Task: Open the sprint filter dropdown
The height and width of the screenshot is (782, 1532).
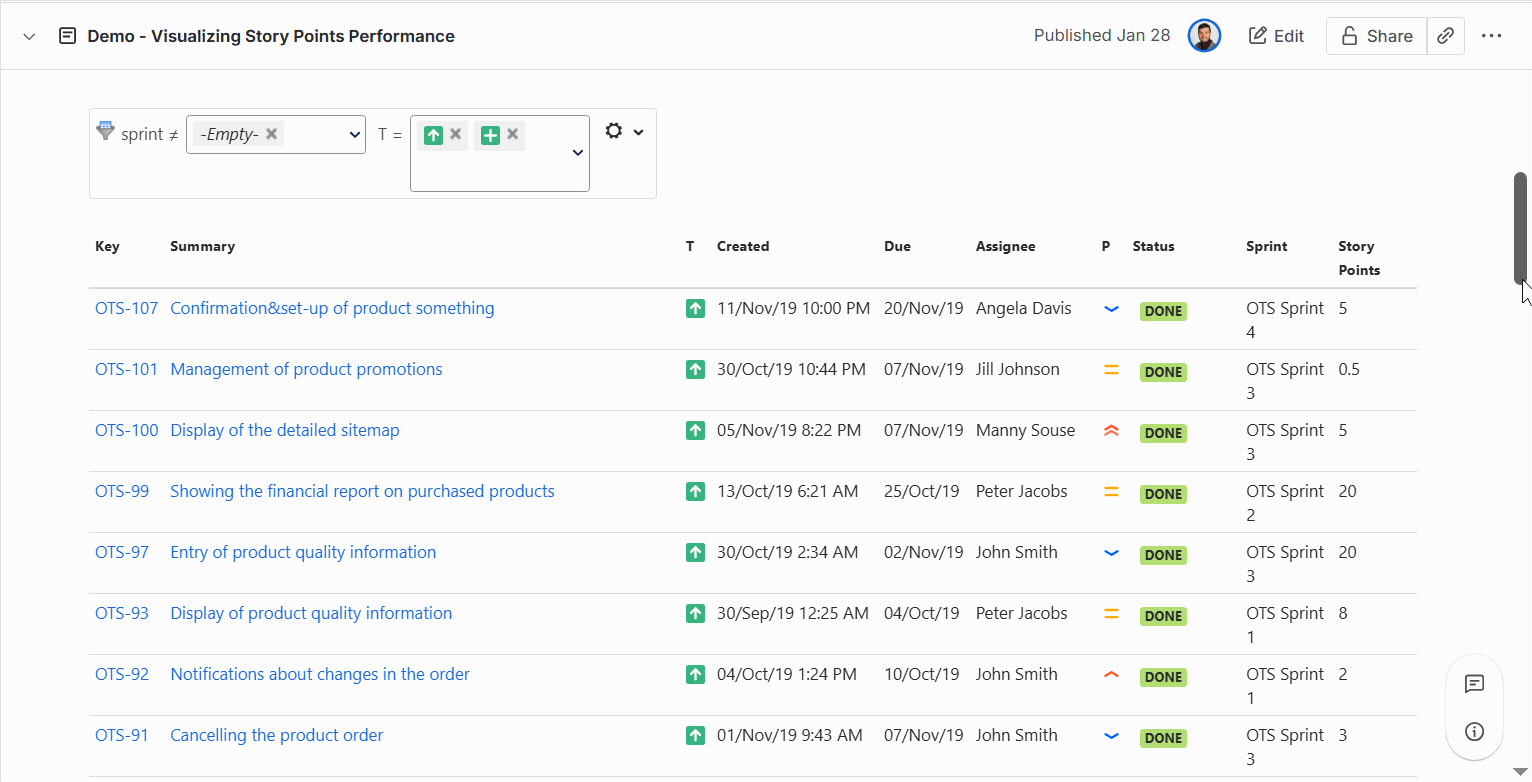Action: coord(354,134)
